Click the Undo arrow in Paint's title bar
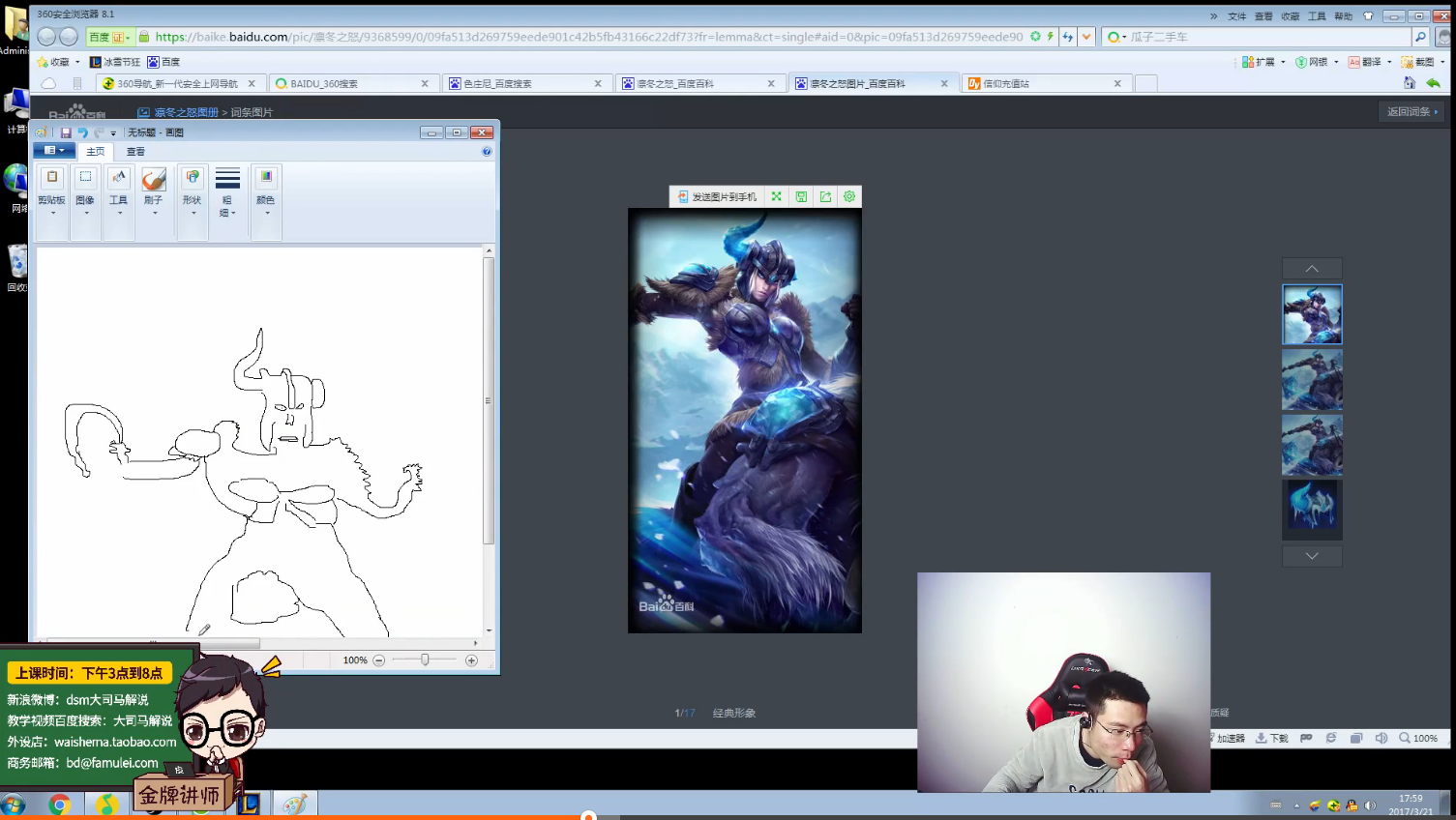 pos(82,132)
